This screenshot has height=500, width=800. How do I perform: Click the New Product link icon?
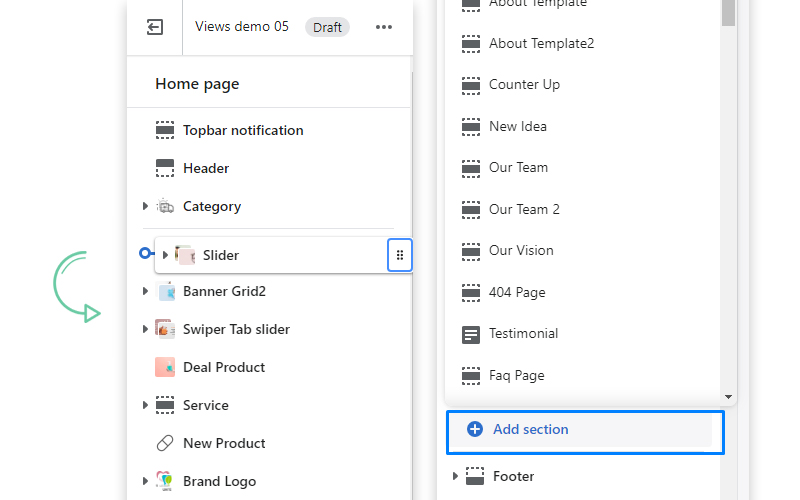[x=165, y=443]
